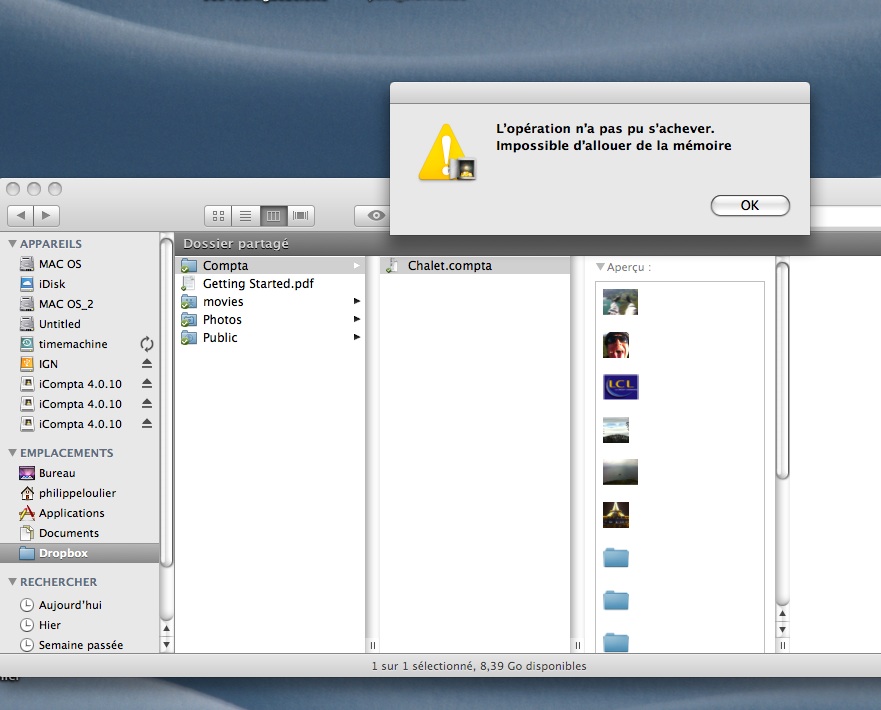Show files from Semaine passée search
Image resolution: width=881 pixels, height=710 pixels.
tap(80, 645)
